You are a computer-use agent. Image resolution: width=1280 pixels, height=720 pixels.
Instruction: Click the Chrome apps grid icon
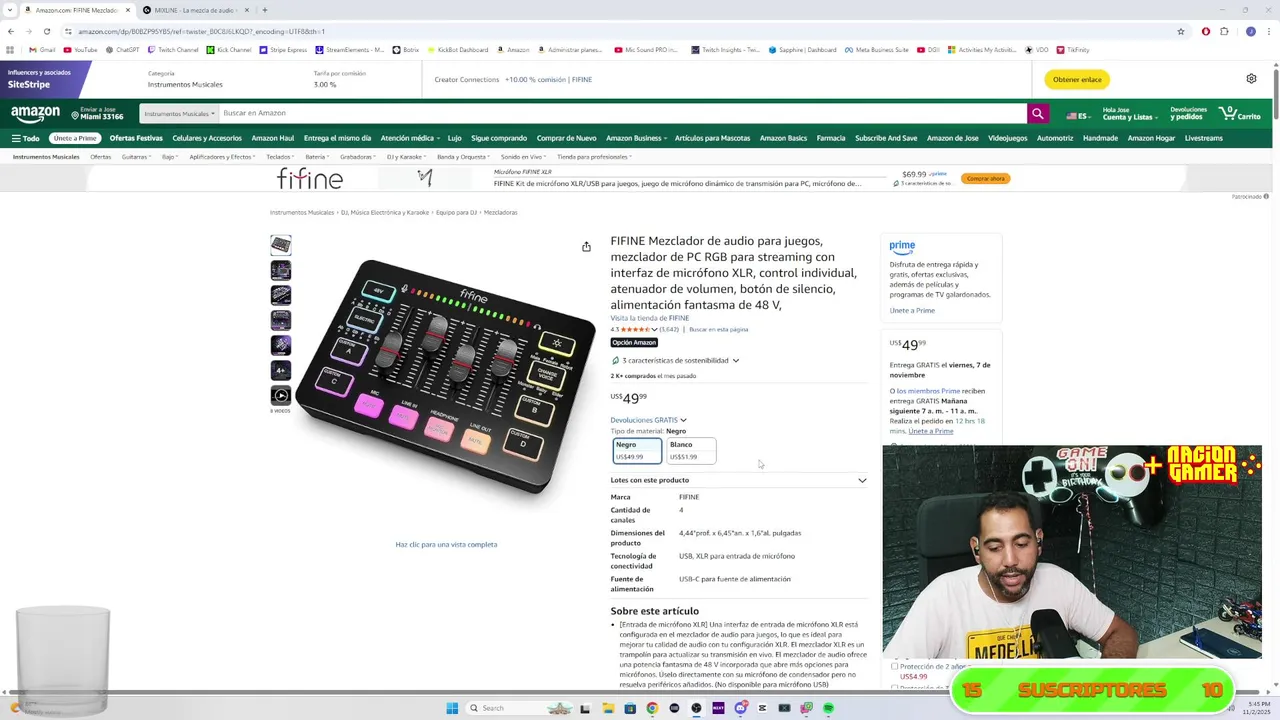10,49
